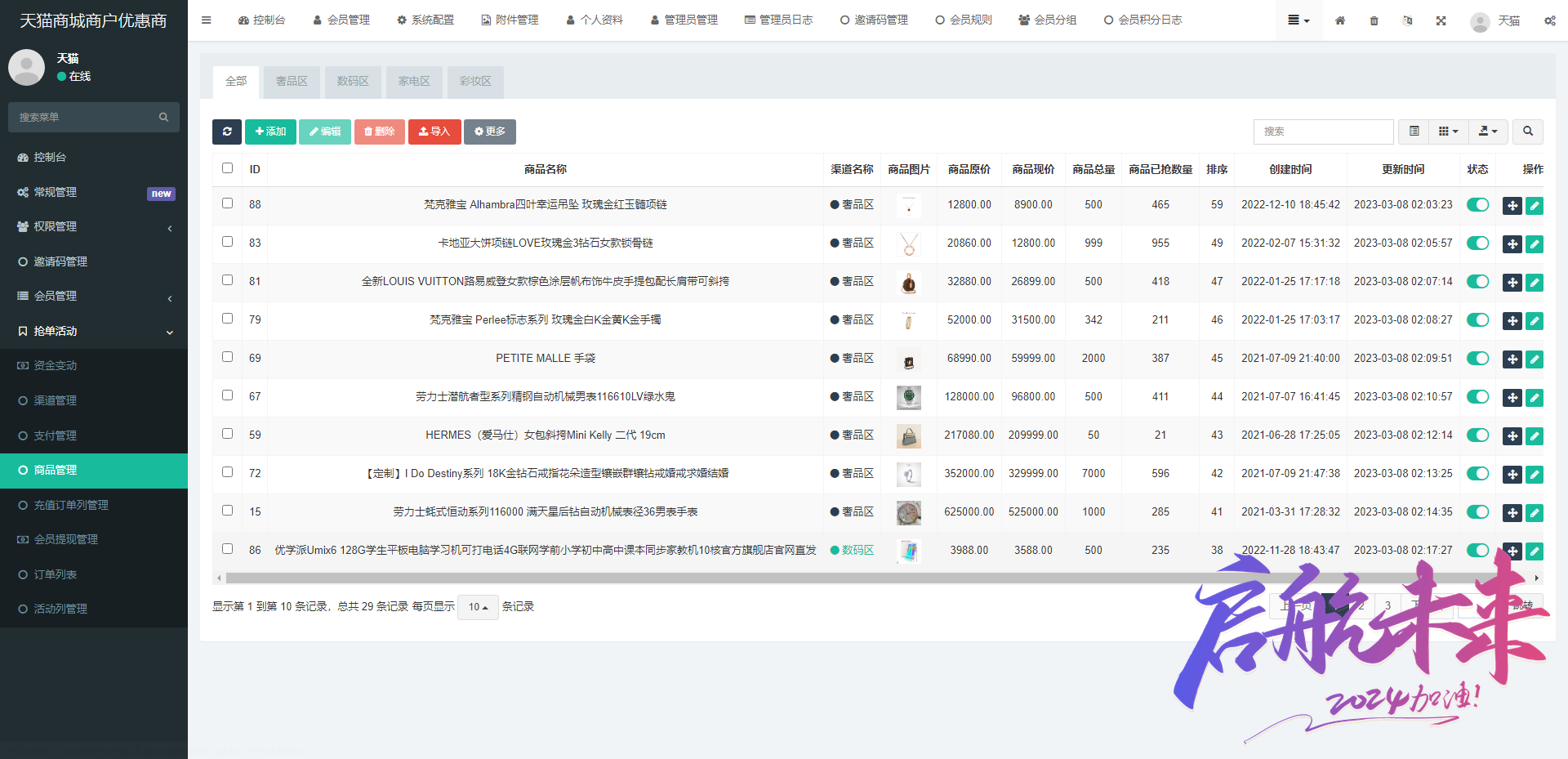The image size is (1568, 759).
Task: Edit pencil icon for row ID 67
Action: [x=1535, y=398]
